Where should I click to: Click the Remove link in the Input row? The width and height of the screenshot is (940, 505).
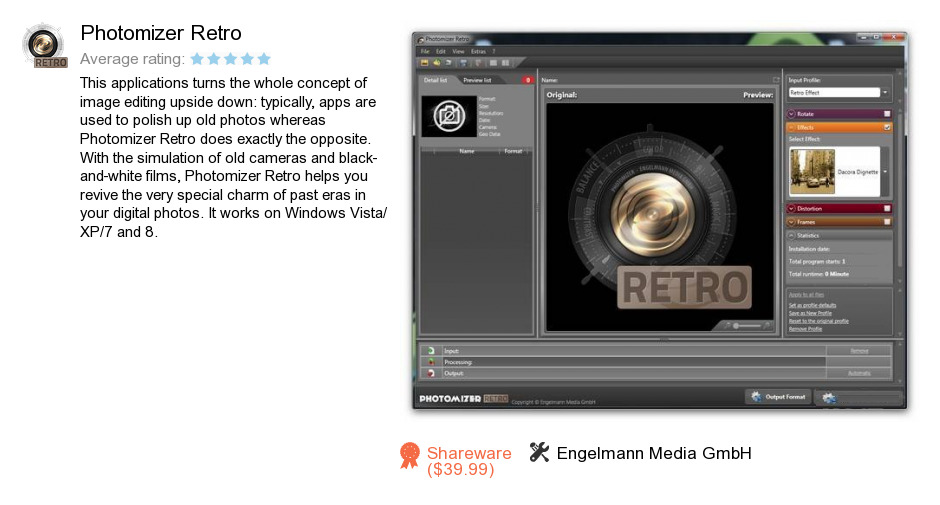[859, 351]
